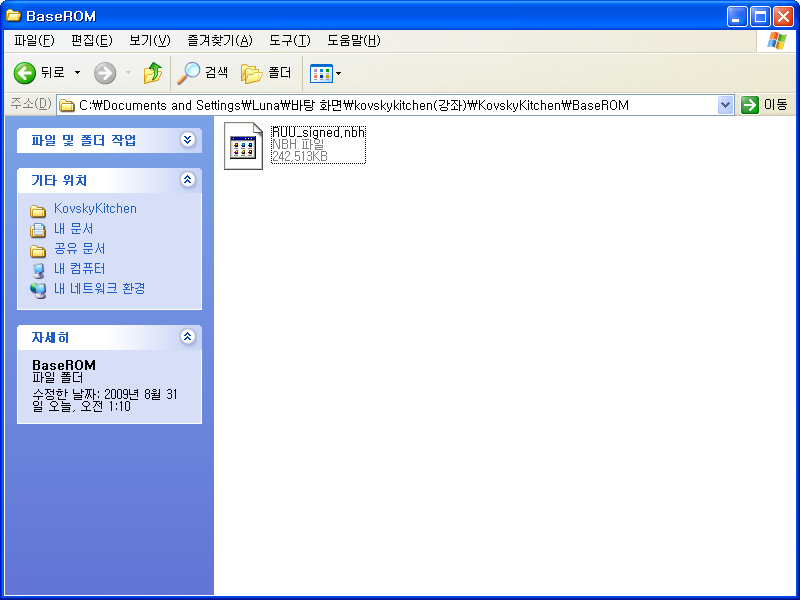Click the 내 문서 folder icon
Viewport: 800px width, 600px height.
point(39,228)
